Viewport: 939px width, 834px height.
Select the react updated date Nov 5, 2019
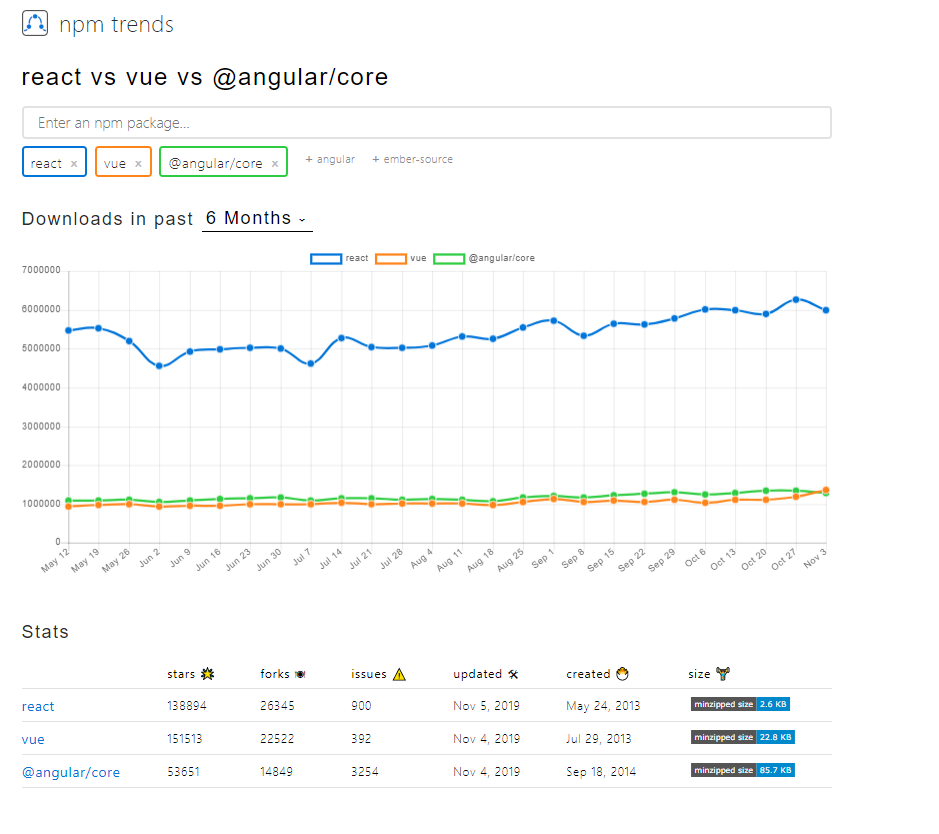(x=486, y=706)
